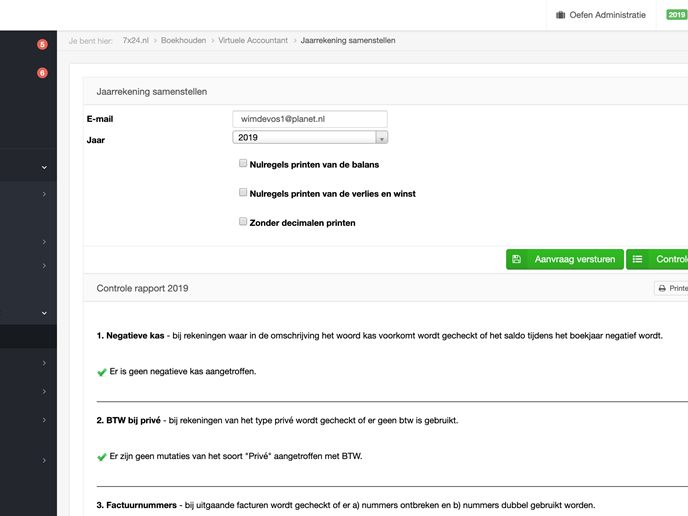Open the Jaar dropdown showing 2019
Image resolution: width=688 pixels, height=516 pixels.
coord(310,137)
